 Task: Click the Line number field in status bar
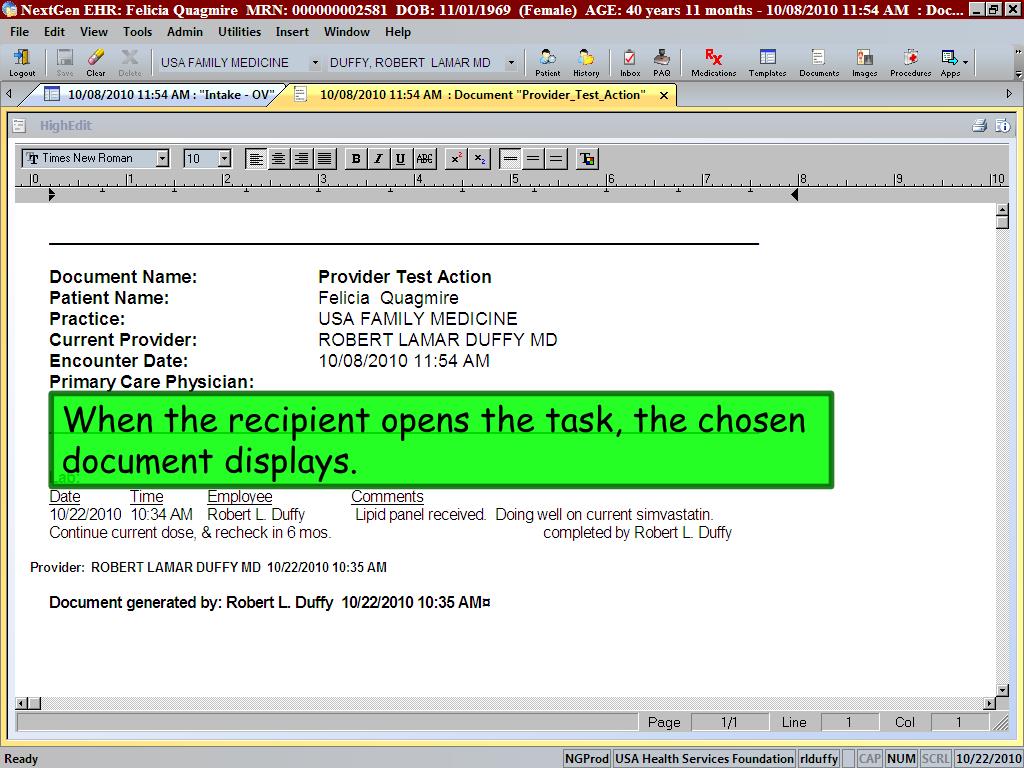848,722
